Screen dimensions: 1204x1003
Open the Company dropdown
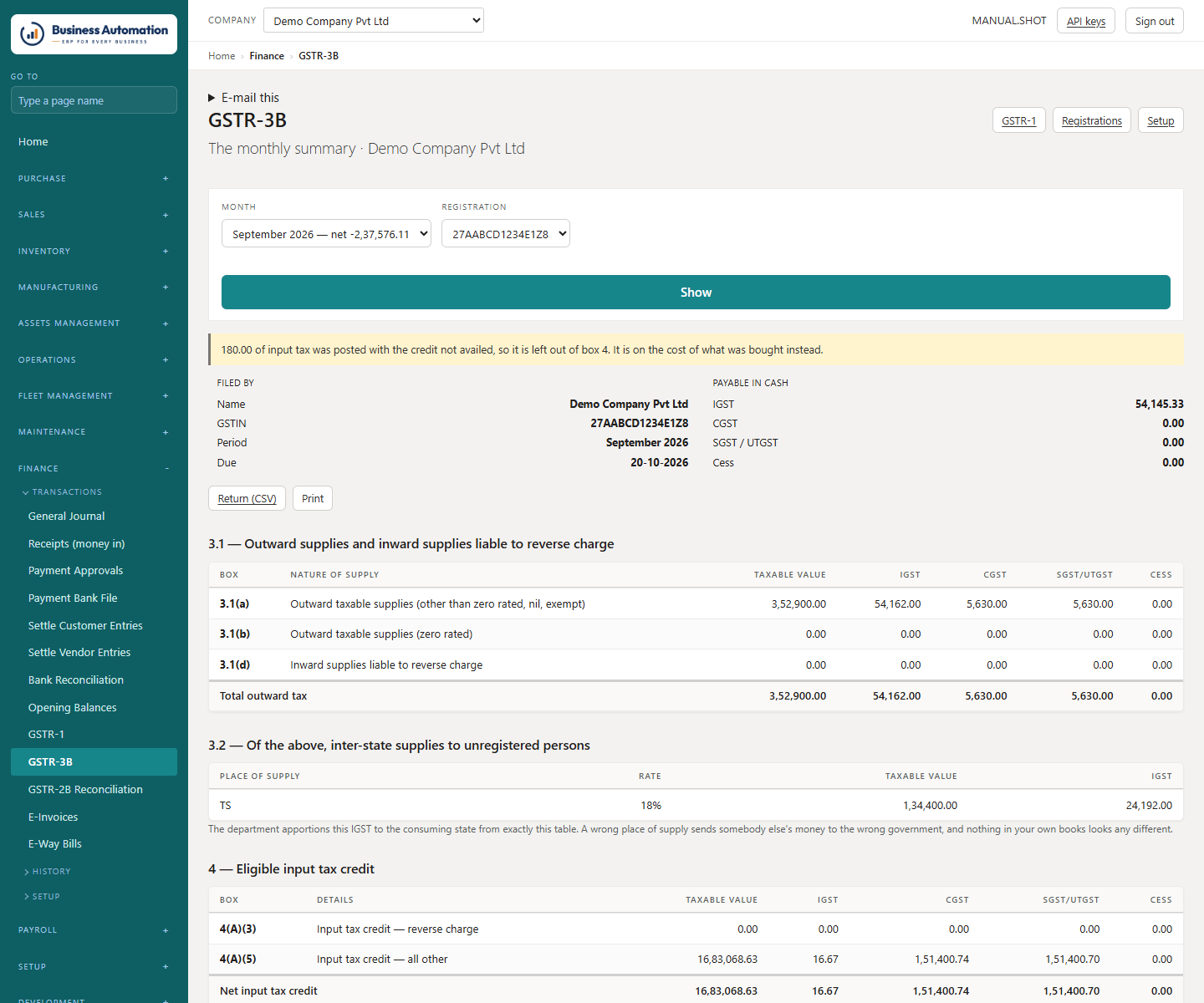[374, 21]
